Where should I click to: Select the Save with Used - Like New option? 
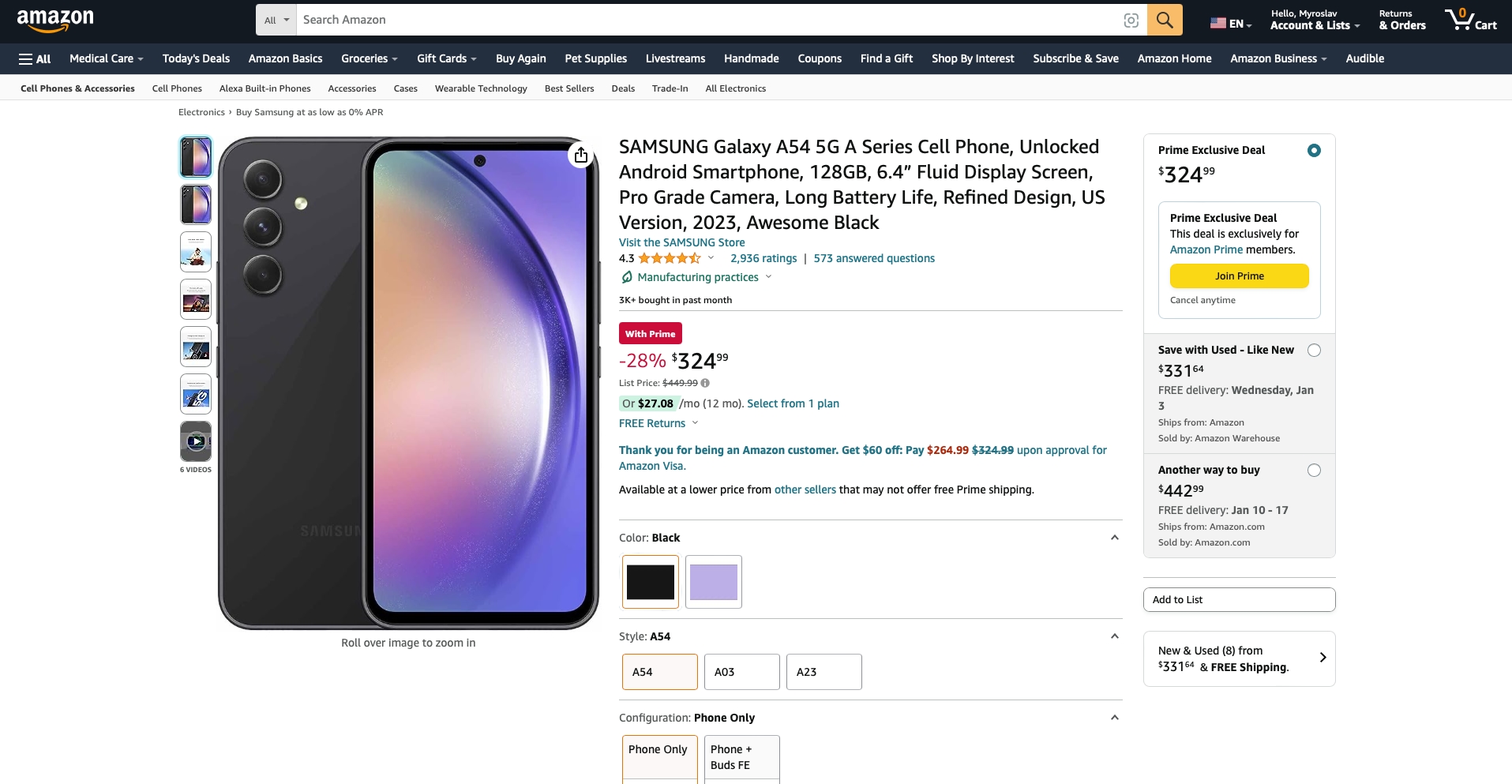[x=1314, y=350]
